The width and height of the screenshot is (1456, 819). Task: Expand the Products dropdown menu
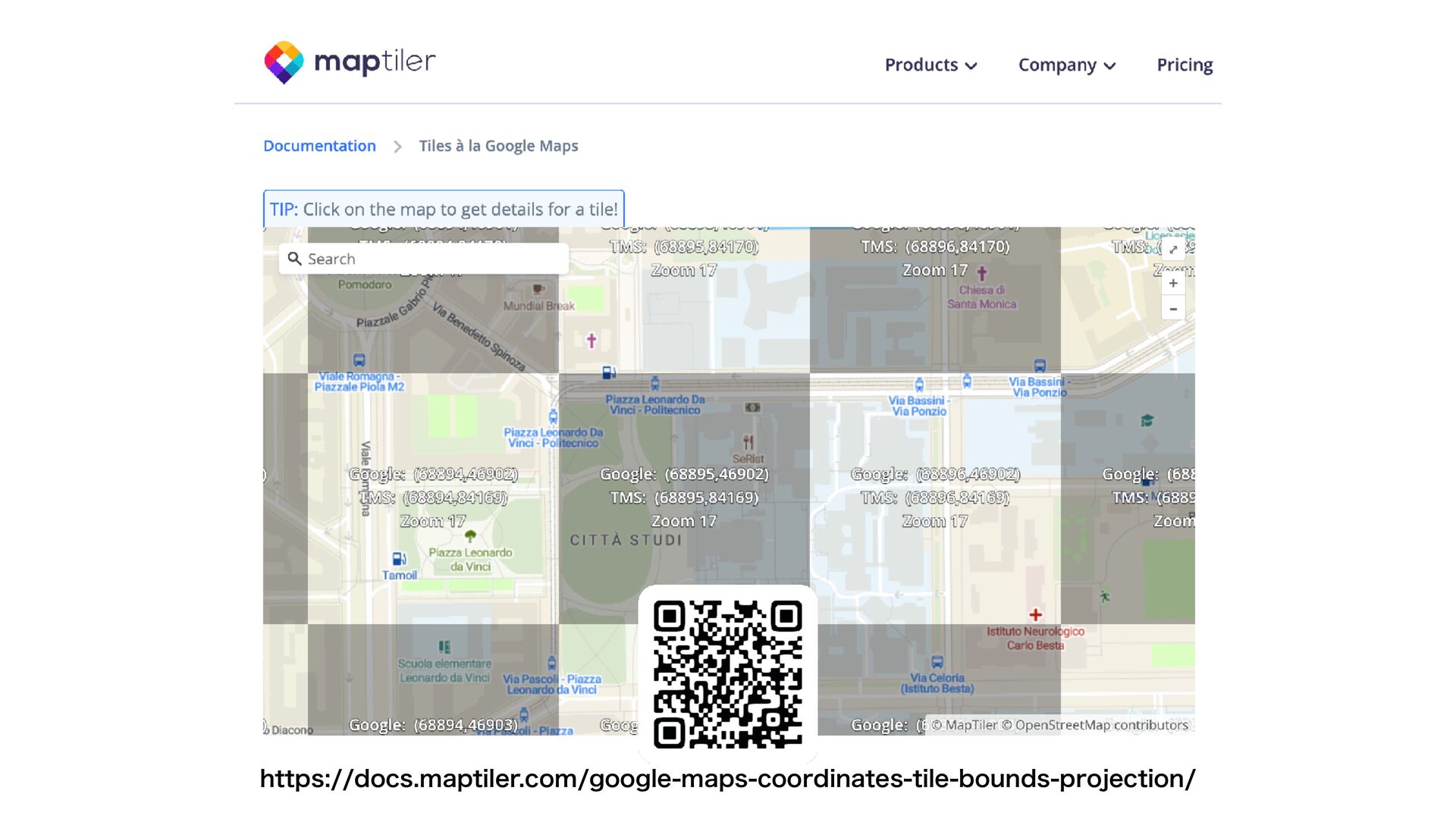point(930,65)
